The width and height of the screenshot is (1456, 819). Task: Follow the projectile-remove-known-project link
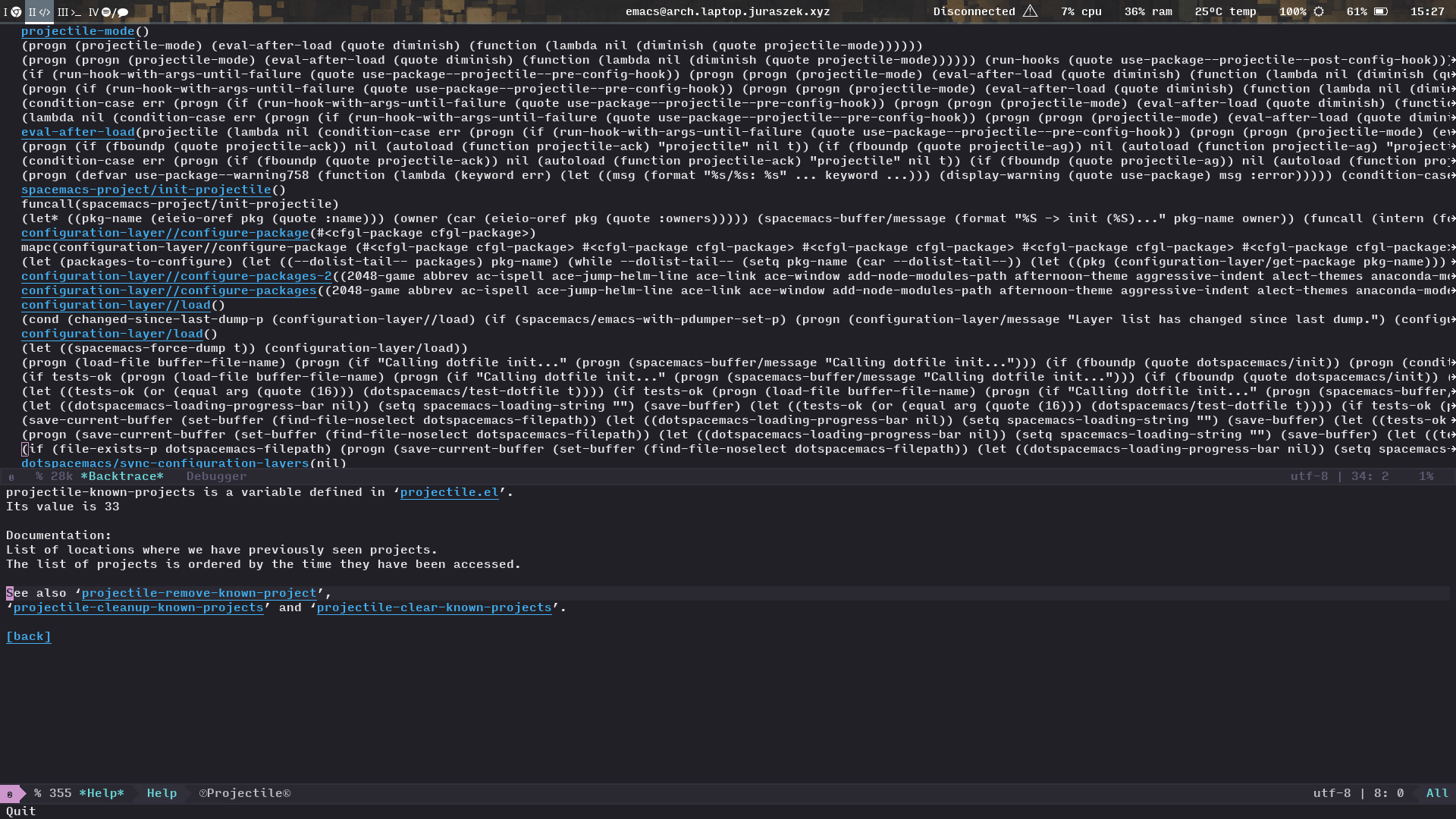pyautogui.click(x=199, y=593)
